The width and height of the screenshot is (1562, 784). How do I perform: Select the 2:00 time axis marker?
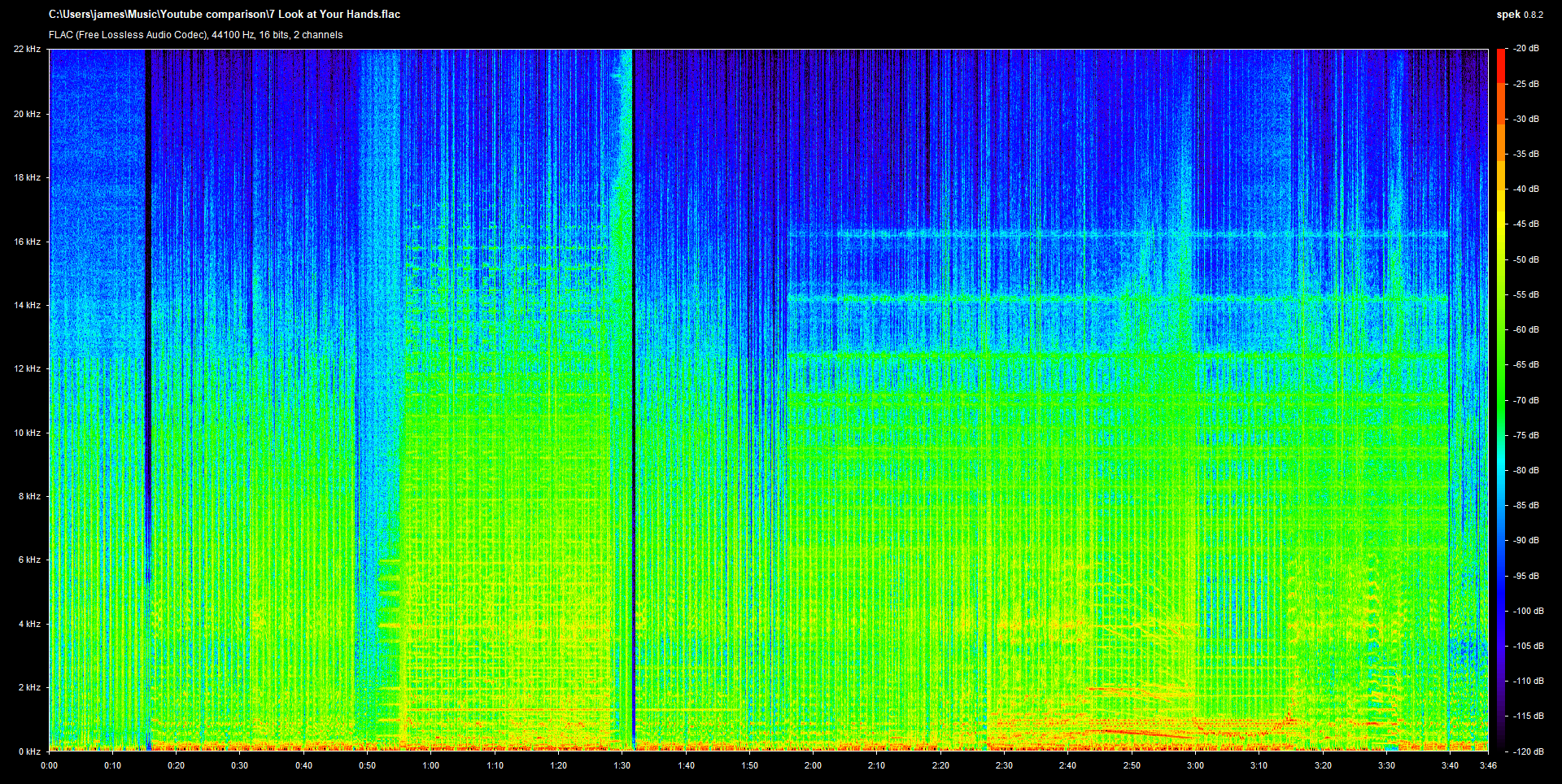[813, 765]
